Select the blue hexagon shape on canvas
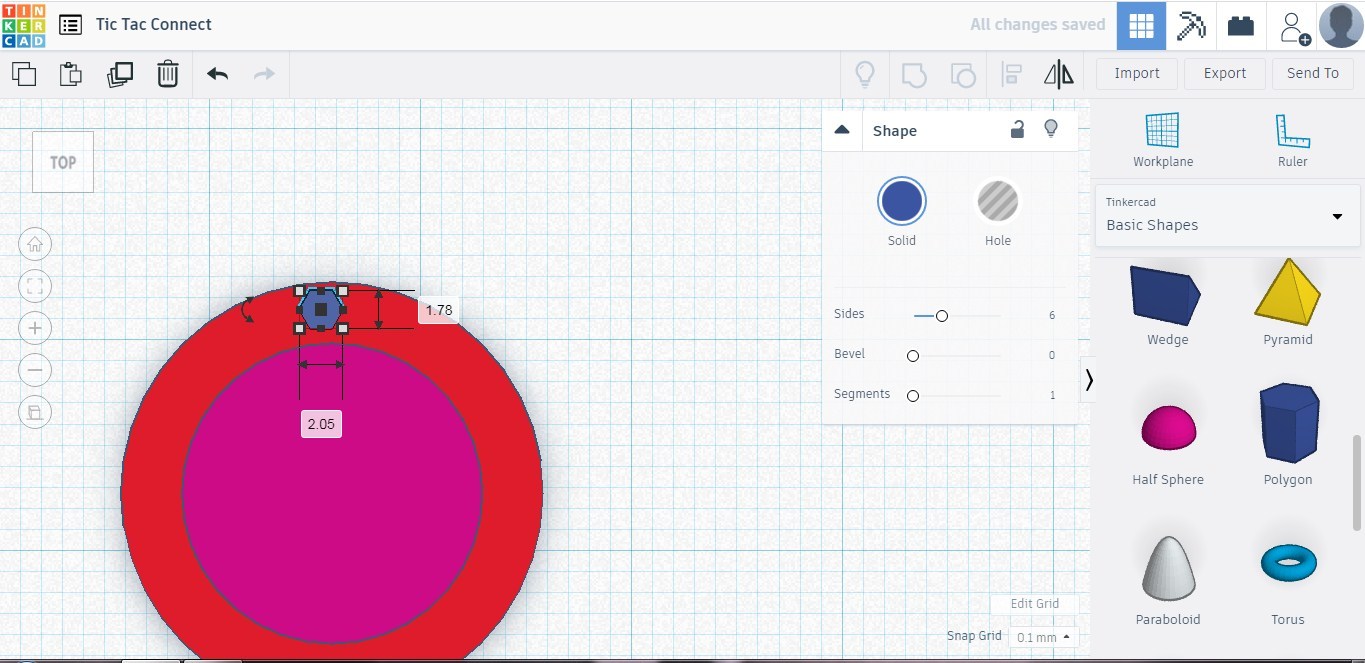This screenshot has width=1365, height=663. click(321, 310)
